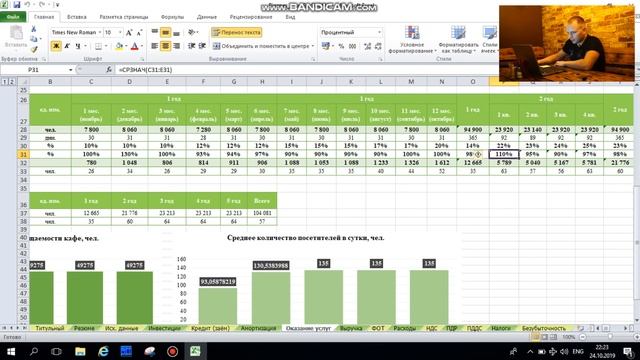The image size is (640, 360).
Task: Align text left
Action: click(x=155, y=46)
